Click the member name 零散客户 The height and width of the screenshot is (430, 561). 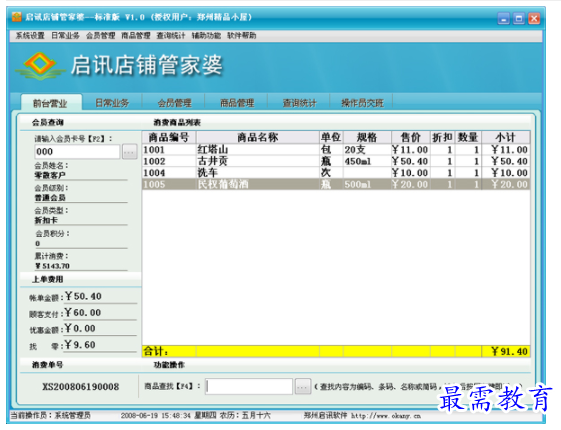click(x=50, y=175)
